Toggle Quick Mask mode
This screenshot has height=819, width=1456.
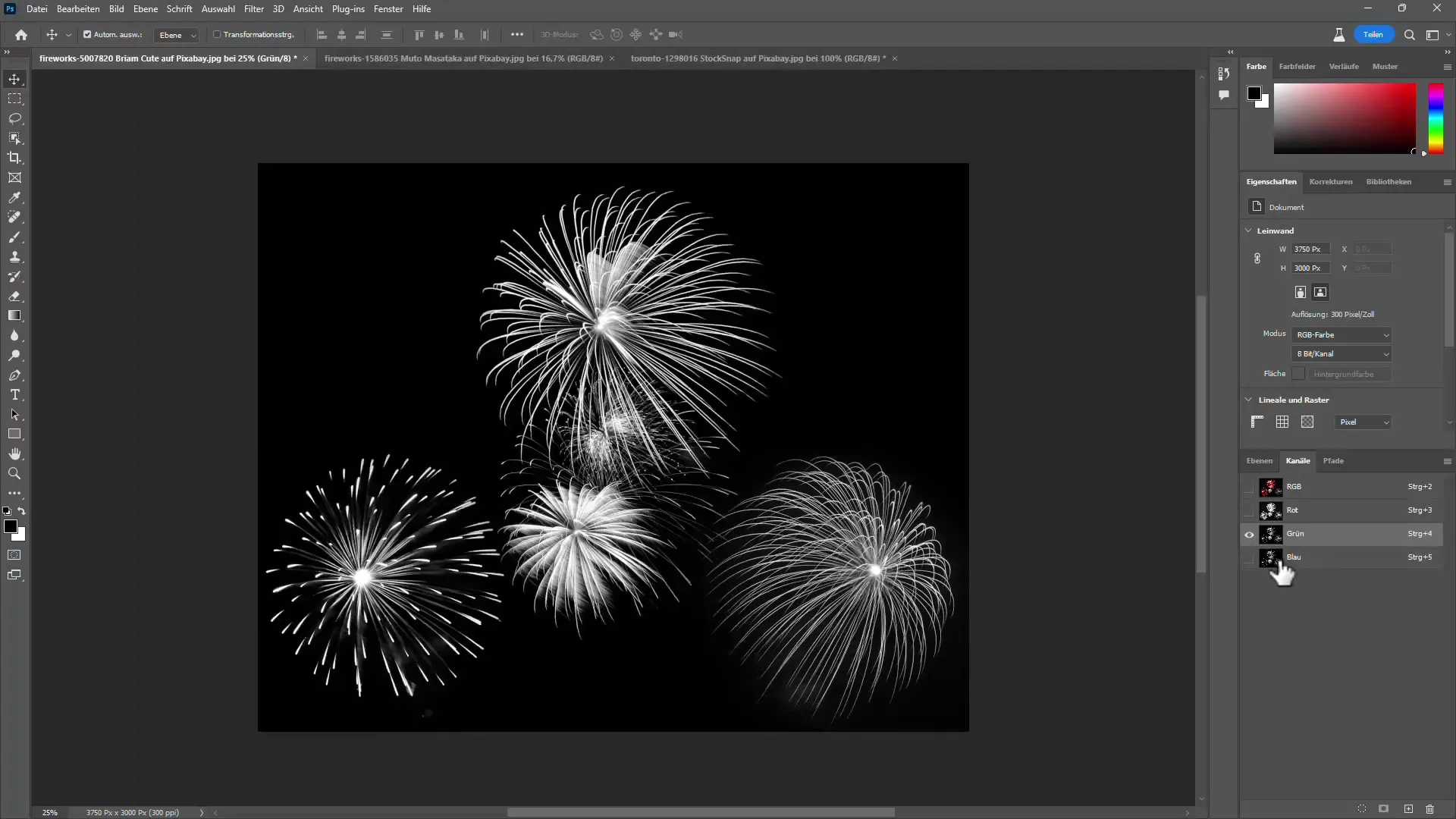[14, 555]
